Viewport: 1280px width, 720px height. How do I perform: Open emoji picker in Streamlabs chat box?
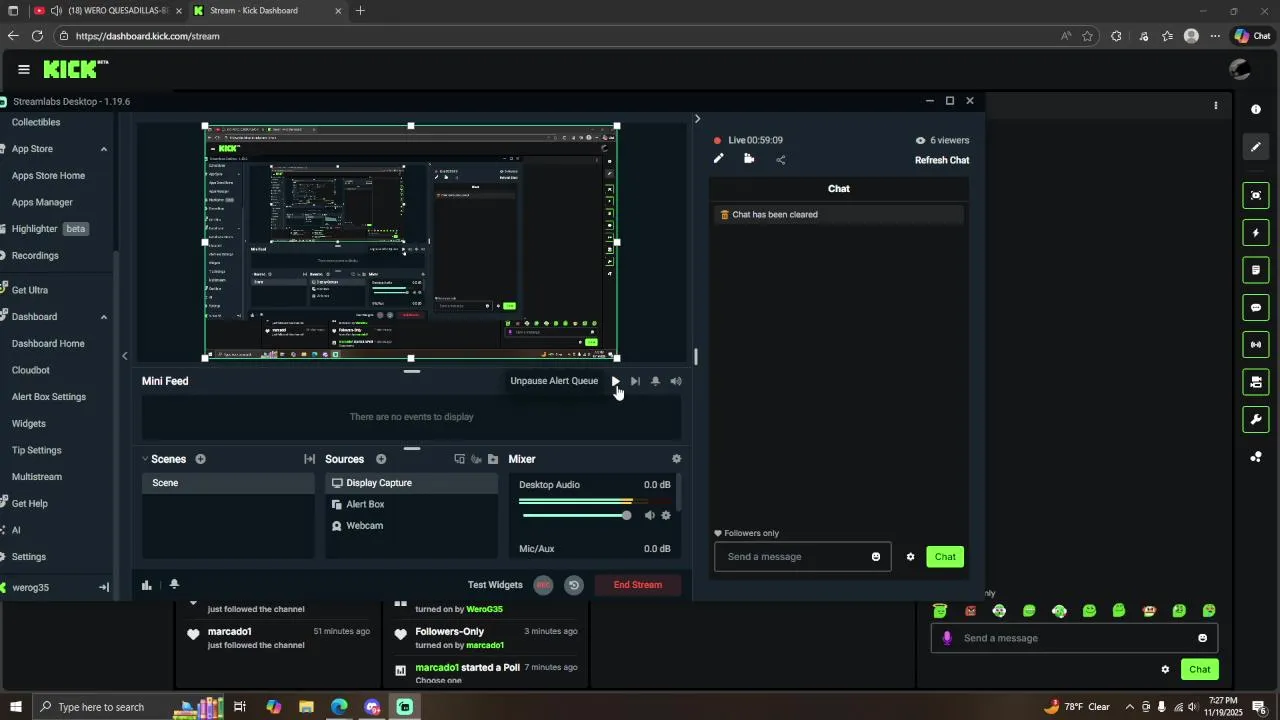[876, 557]
